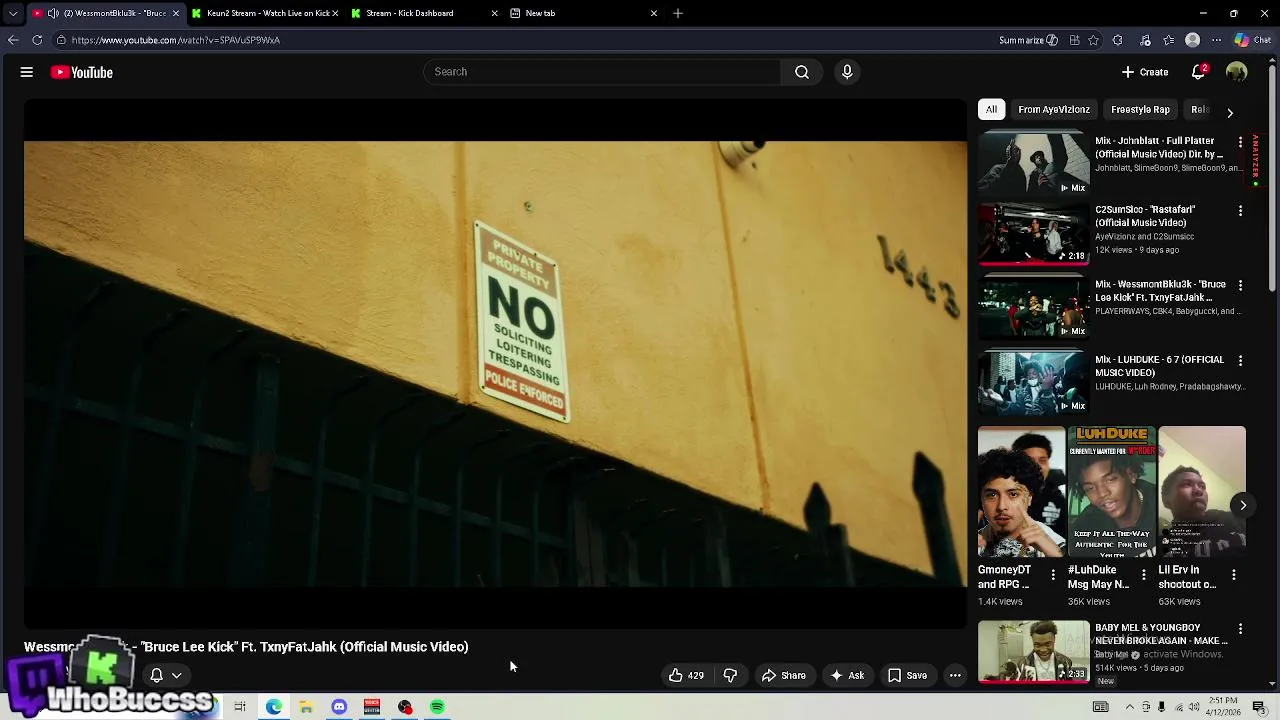The width and height of the screenshot is (1280, 720).
Task: Open options for LUHDUKE 6 7 mix
Action: [x=1241, y=360]
